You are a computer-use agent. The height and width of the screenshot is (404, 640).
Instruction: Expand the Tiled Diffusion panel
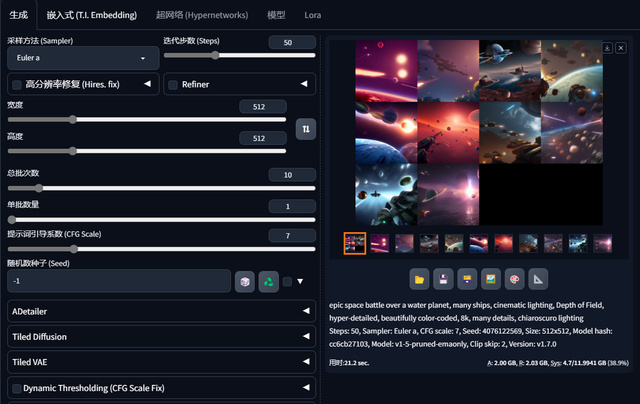coord(161,337)
